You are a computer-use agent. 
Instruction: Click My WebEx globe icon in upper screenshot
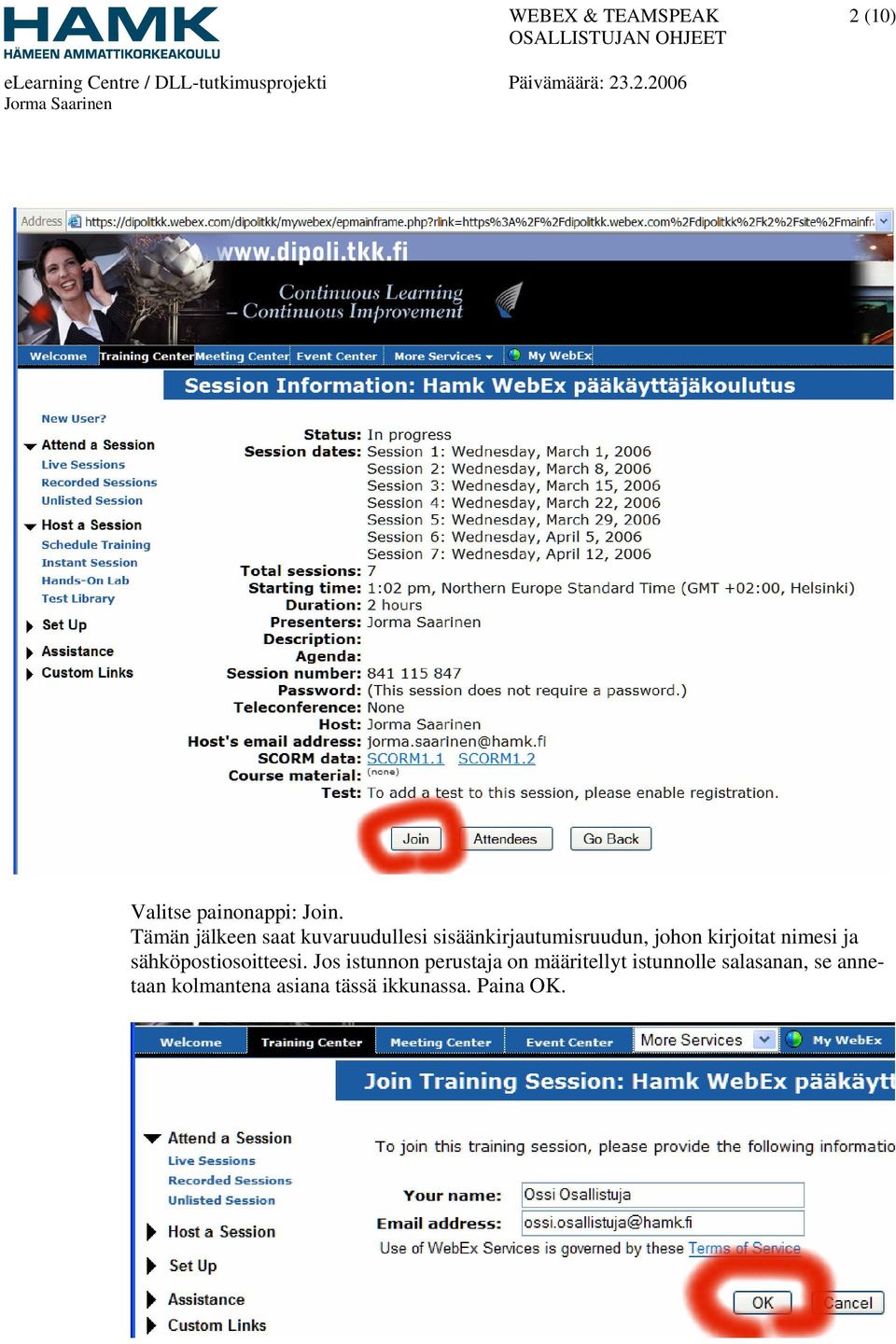tap(514, 356)
